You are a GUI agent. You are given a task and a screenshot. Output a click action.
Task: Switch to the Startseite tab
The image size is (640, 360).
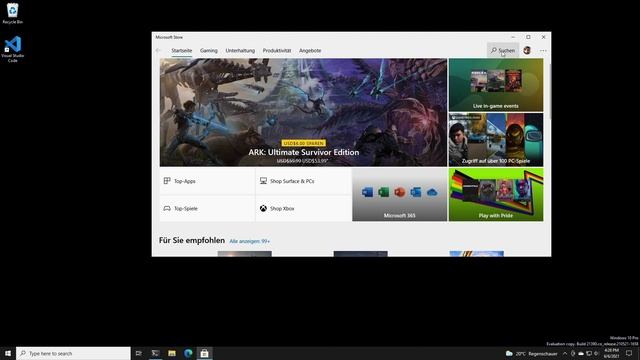182,51
